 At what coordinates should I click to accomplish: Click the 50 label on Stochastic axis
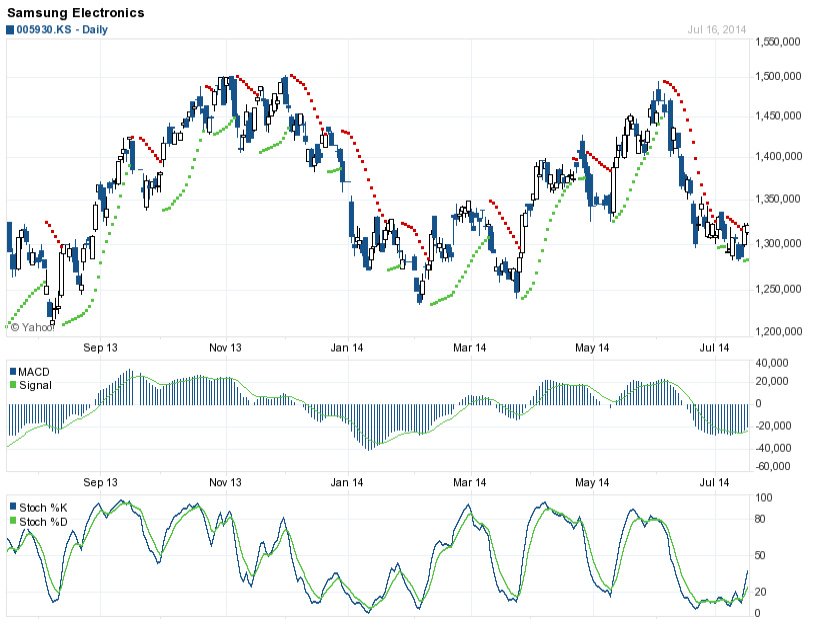point(759,555)
